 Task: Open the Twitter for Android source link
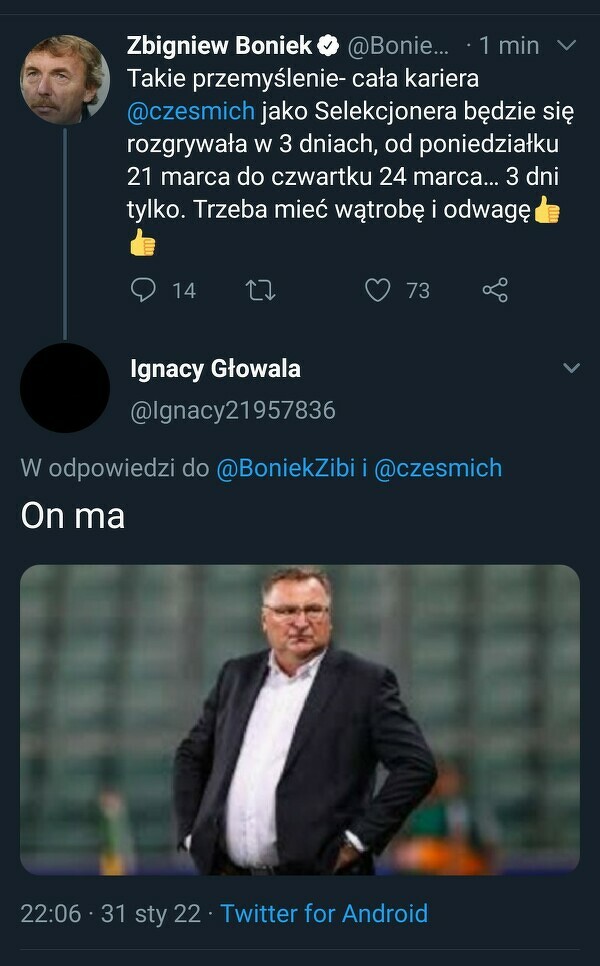[x=324, y=913]
